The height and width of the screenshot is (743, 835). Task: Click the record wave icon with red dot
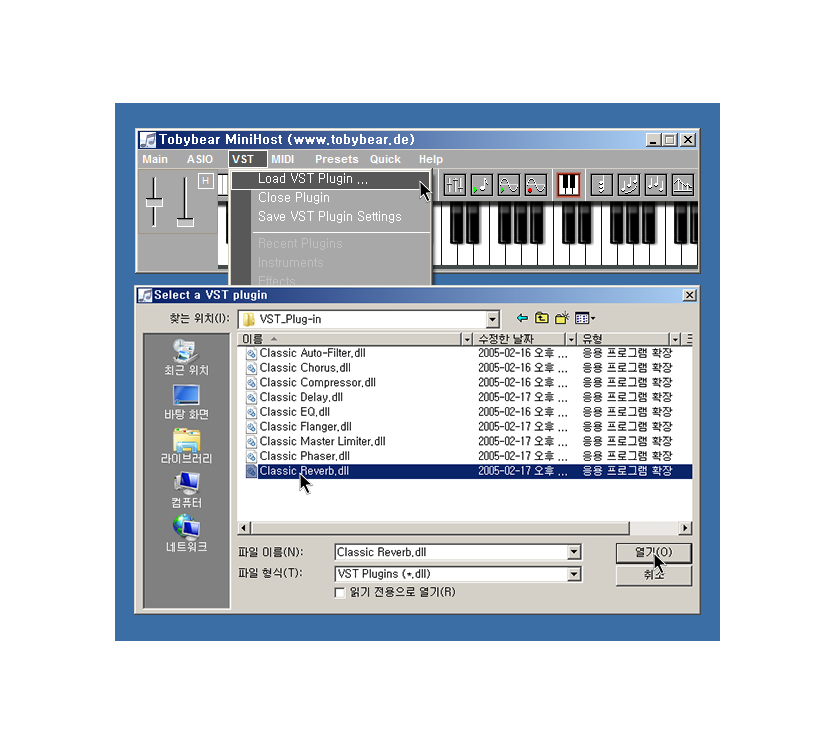pos(536,185)
